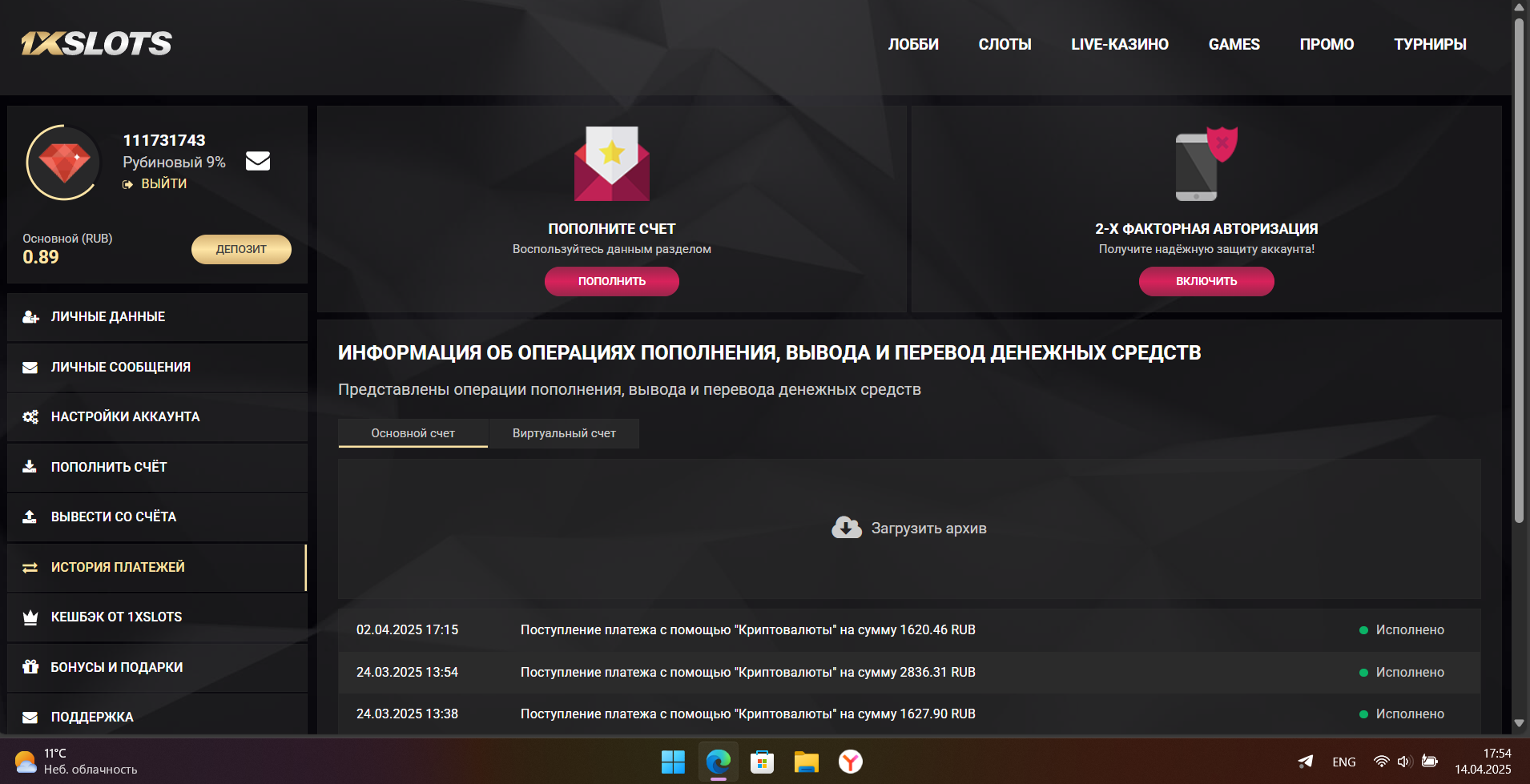Click the volume speaker tray icon
The height and width of the screenshot is (784, 1530).
pyautogui.click(x=1404, y=762)
